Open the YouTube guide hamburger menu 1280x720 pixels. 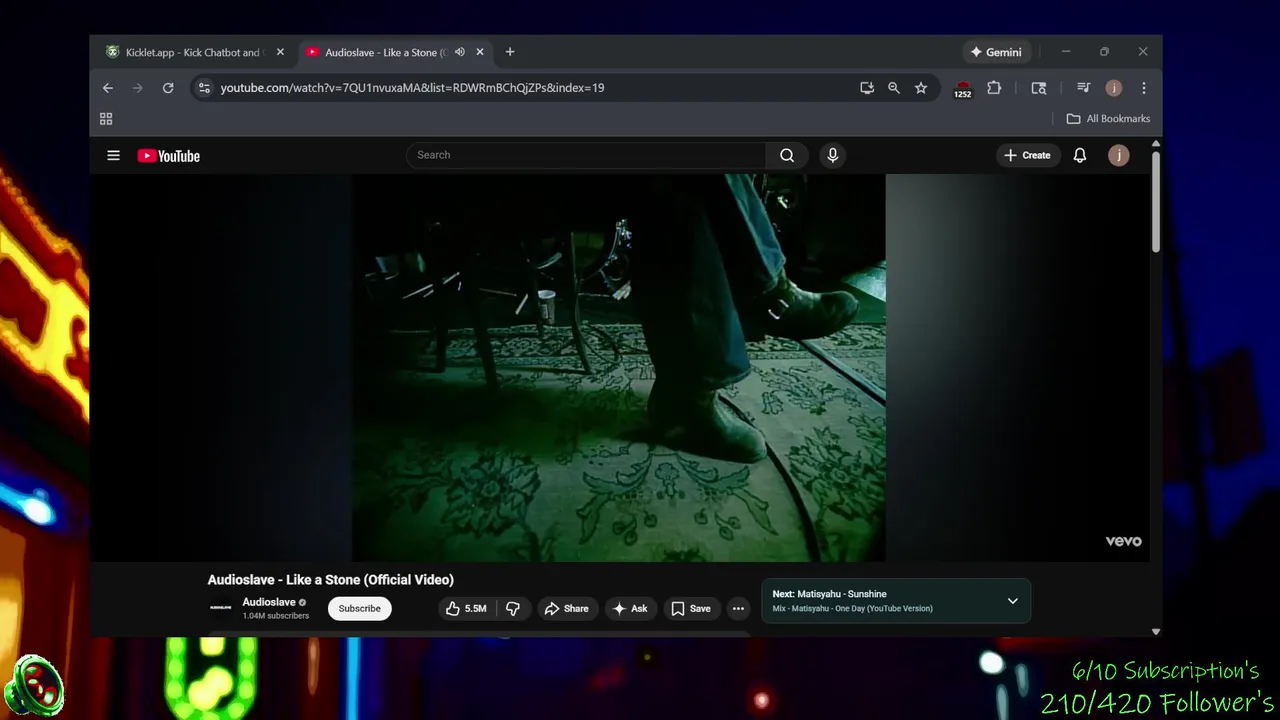[113, 155]
